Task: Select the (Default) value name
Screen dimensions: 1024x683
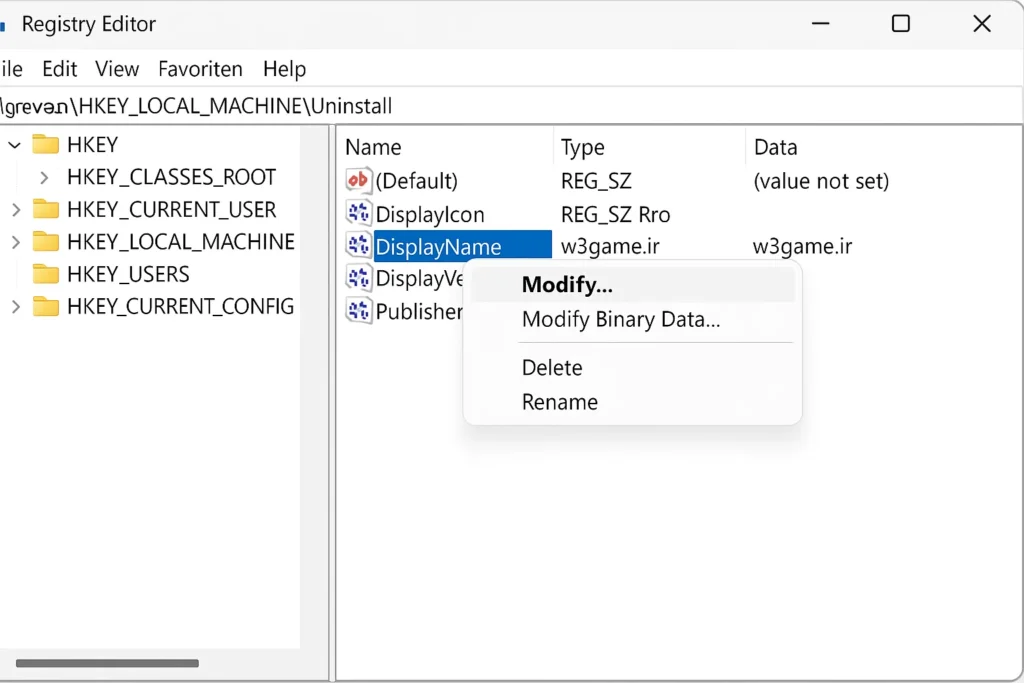Action: point(416,181)
